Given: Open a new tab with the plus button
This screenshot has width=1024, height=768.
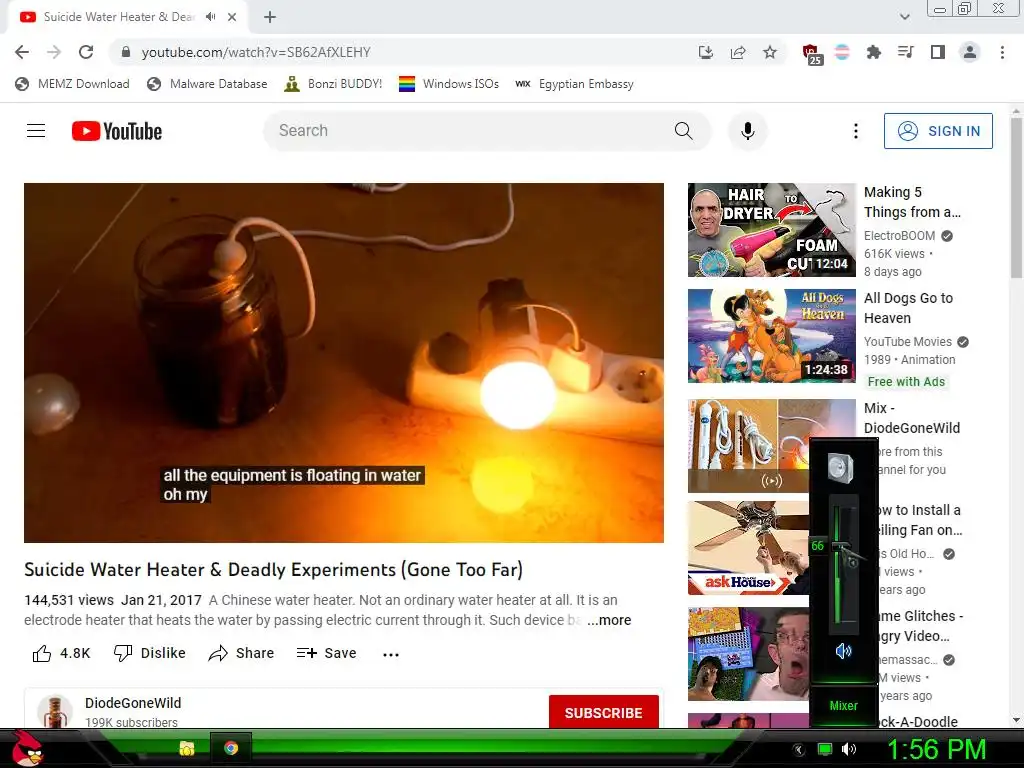Looking at the screenshot, I should pos(270,17).
